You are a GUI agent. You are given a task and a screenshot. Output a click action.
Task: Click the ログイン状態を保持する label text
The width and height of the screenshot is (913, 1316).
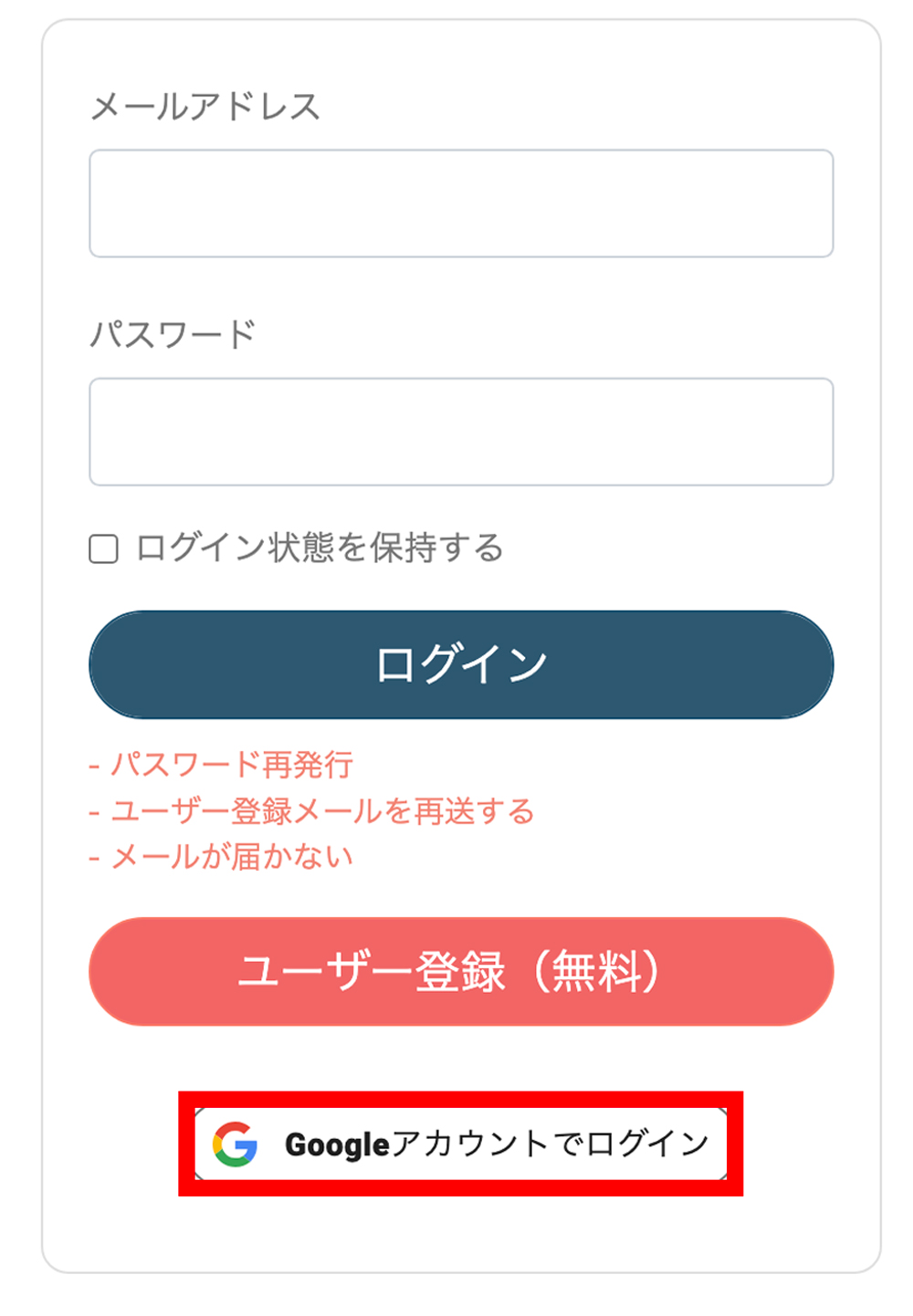click(320, 548)
